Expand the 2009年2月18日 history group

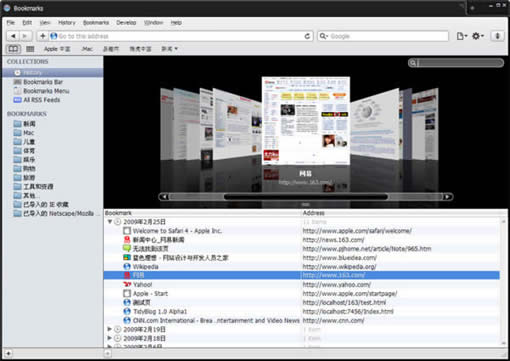(109, 338)
